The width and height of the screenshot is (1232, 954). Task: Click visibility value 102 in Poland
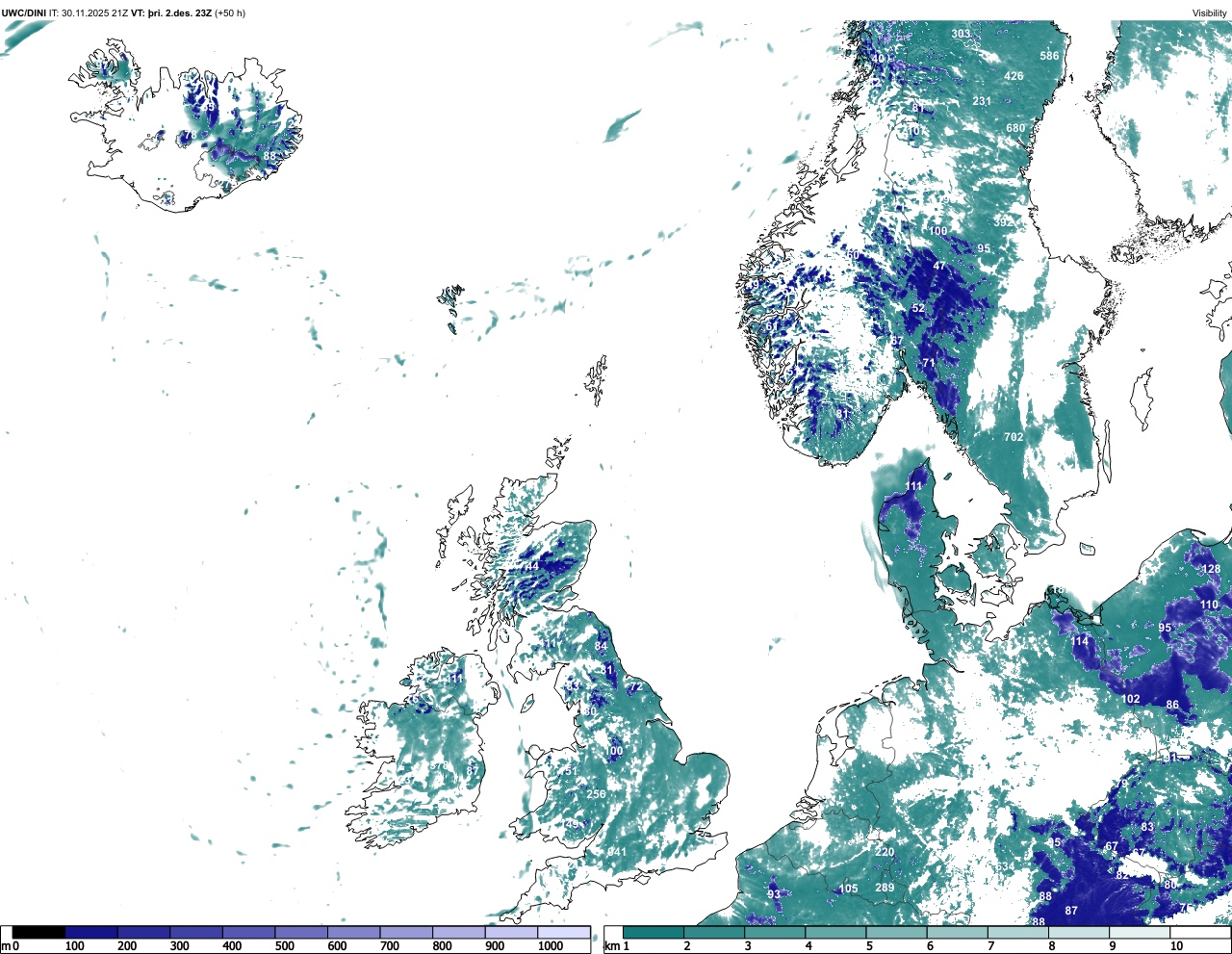(x=1130, y=700)
